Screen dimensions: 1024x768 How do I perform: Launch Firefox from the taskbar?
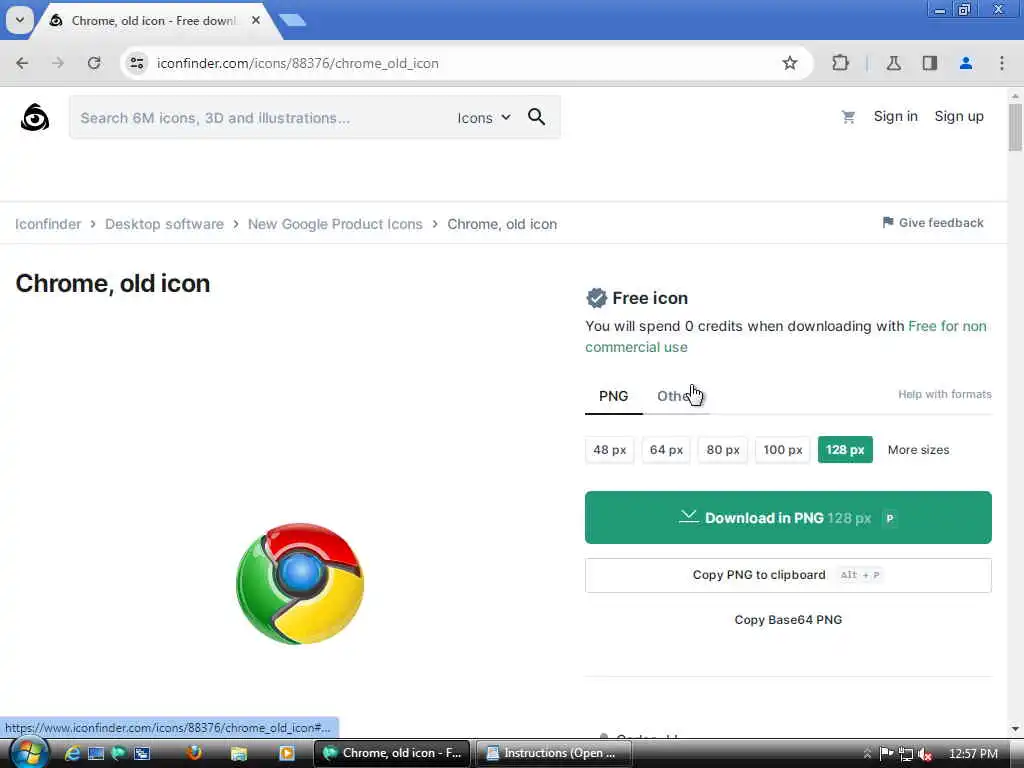193,753
